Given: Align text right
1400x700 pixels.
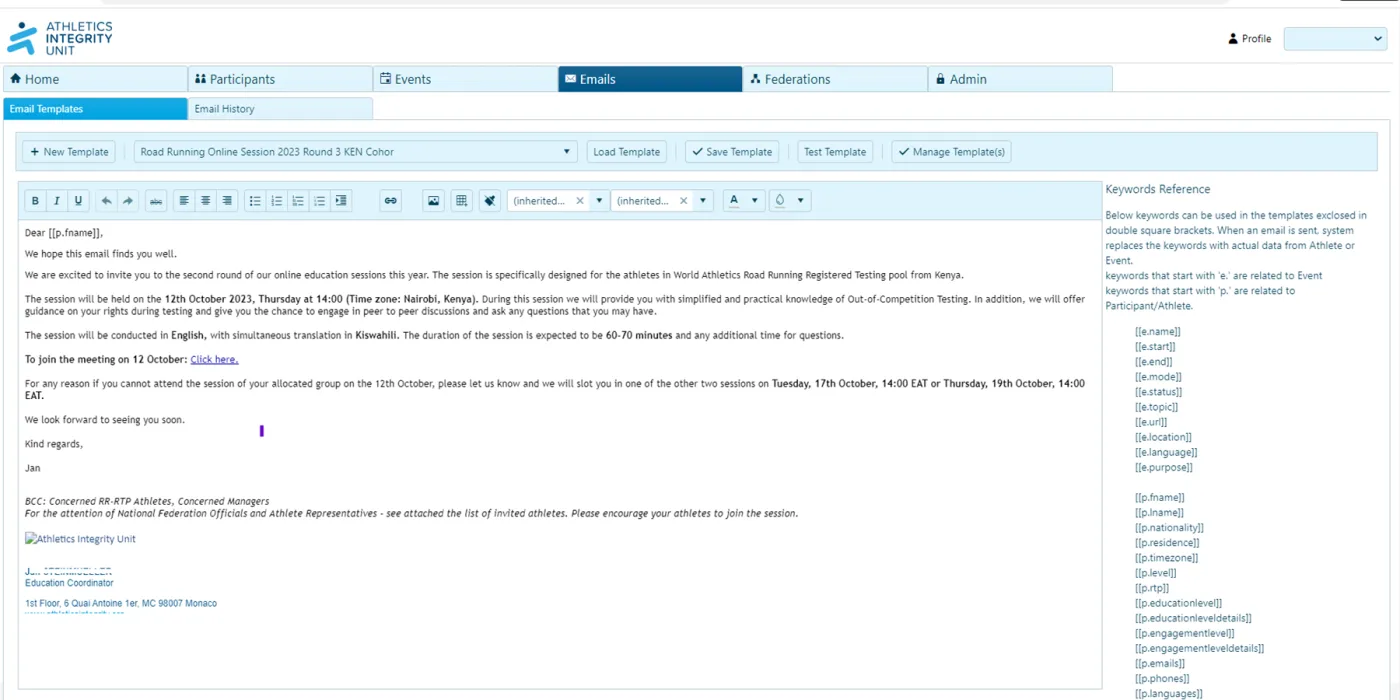Looking at the screenshot, I should [227, 201].
